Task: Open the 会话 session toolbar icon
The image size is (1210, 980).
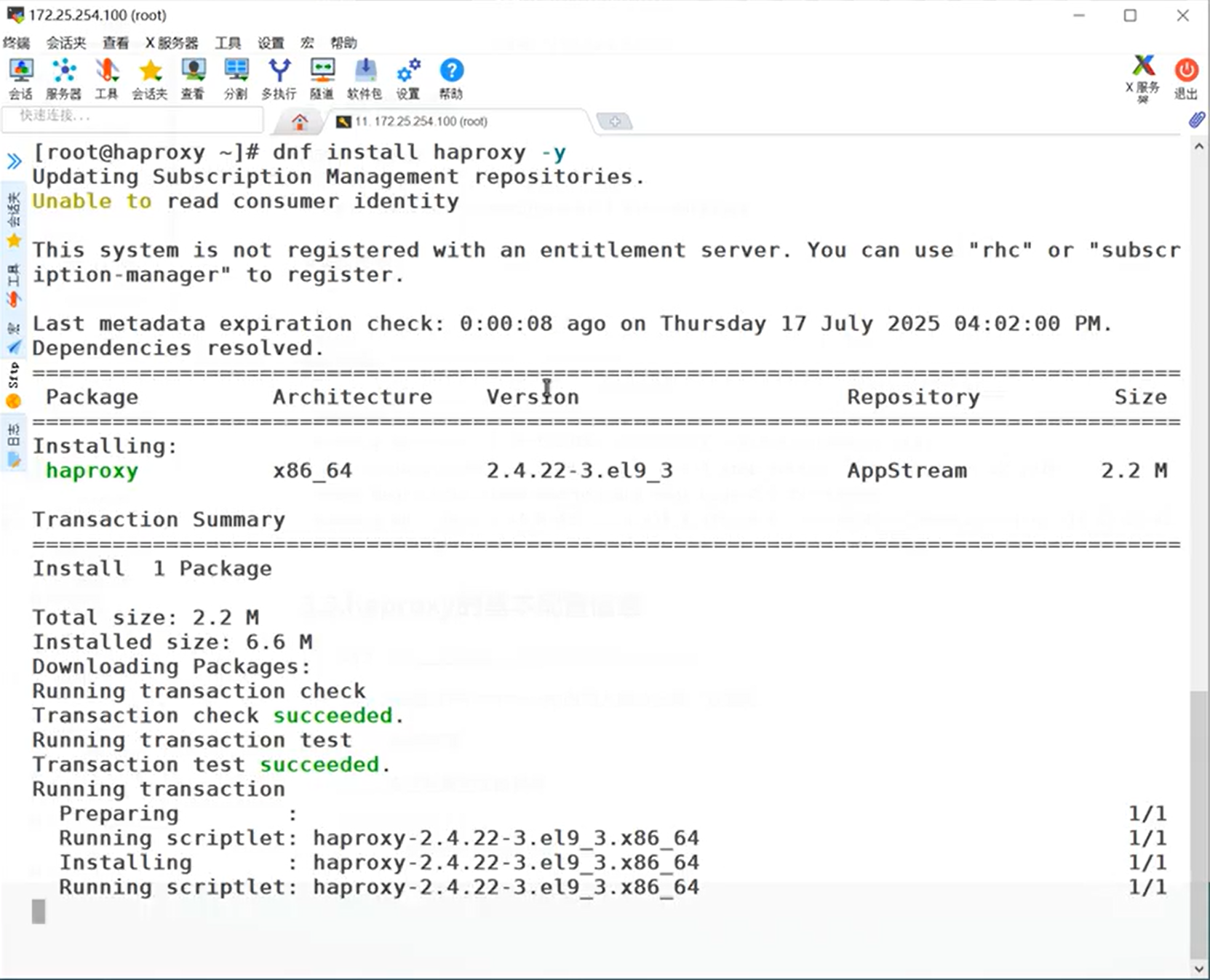Action: click(x=20, y=79)
